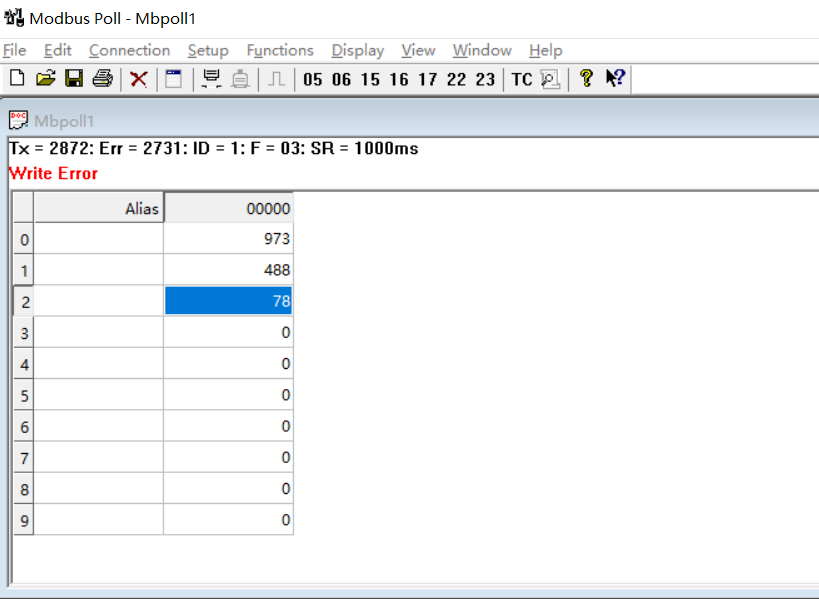The height and width of the screenshot is (599, 819).
Task: Open function 06 write single register
Action: pyautogui.click(x=341, y=79)
